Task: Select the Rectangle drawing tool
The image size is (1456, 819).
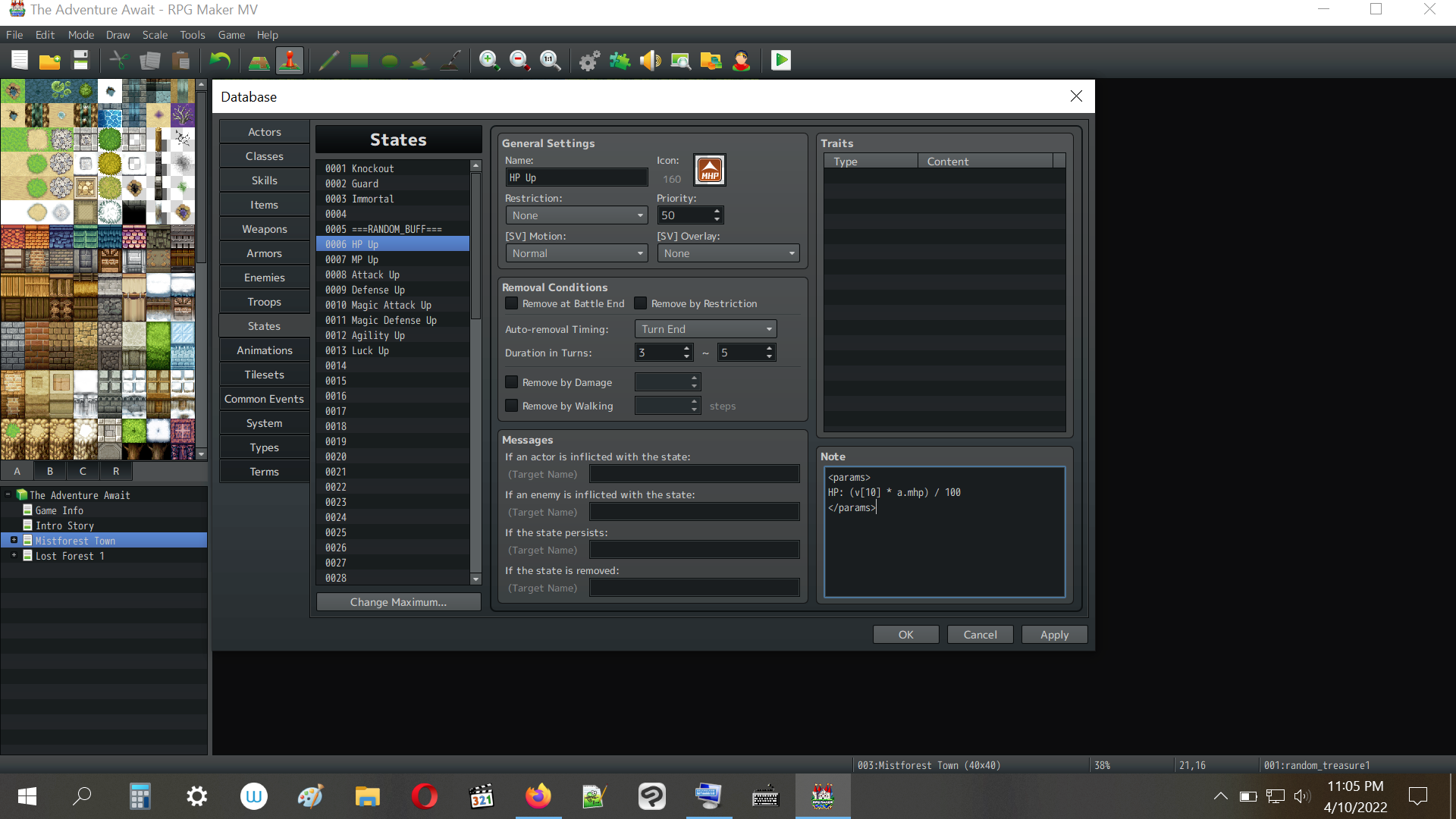Action: tap(359, 61)
